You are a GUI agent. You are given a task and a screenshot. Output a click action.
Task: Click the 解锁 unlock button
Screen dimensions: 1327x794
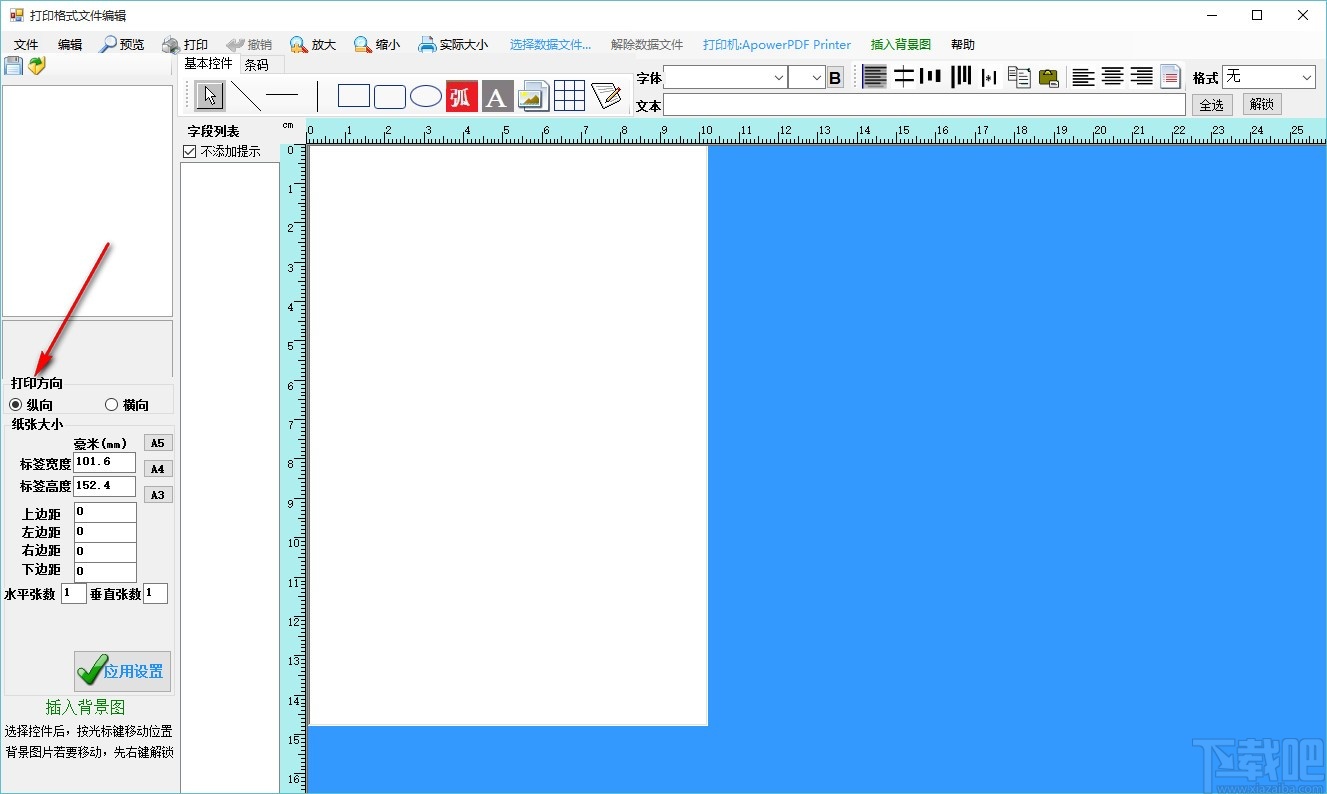click(1262, 105)
